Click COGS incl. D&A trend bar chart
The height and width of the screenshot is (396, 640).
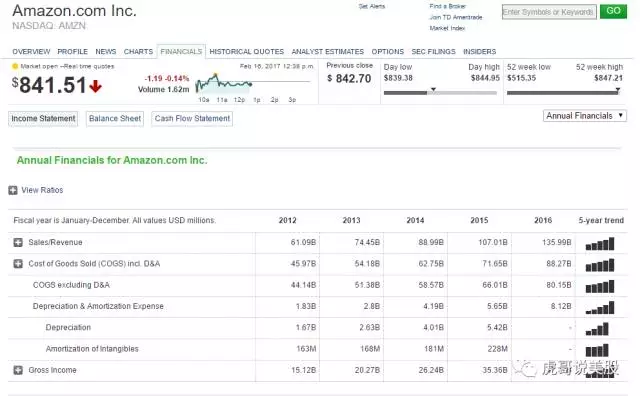(600, 265)
